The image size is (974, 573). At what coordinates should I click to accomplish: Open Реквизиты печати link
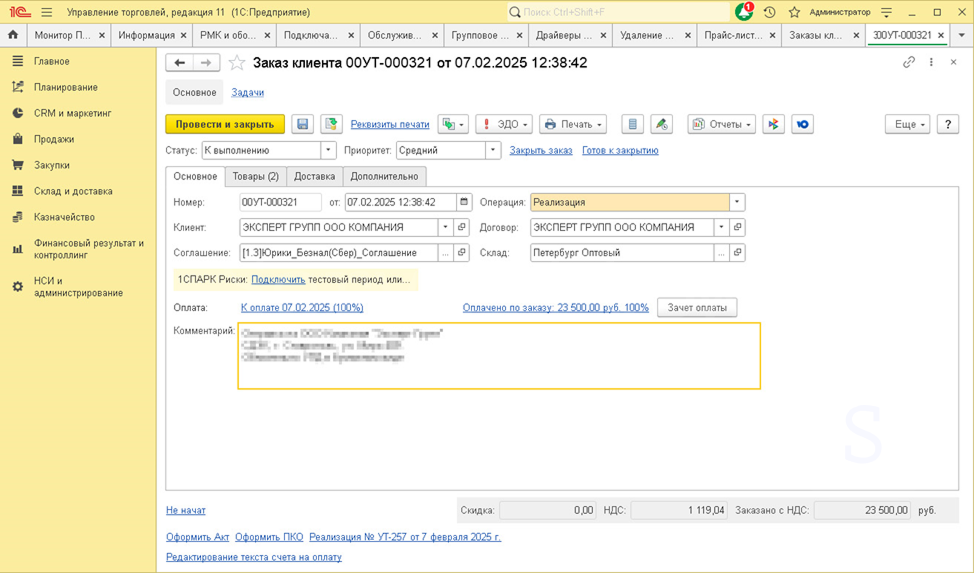[390, 124]
